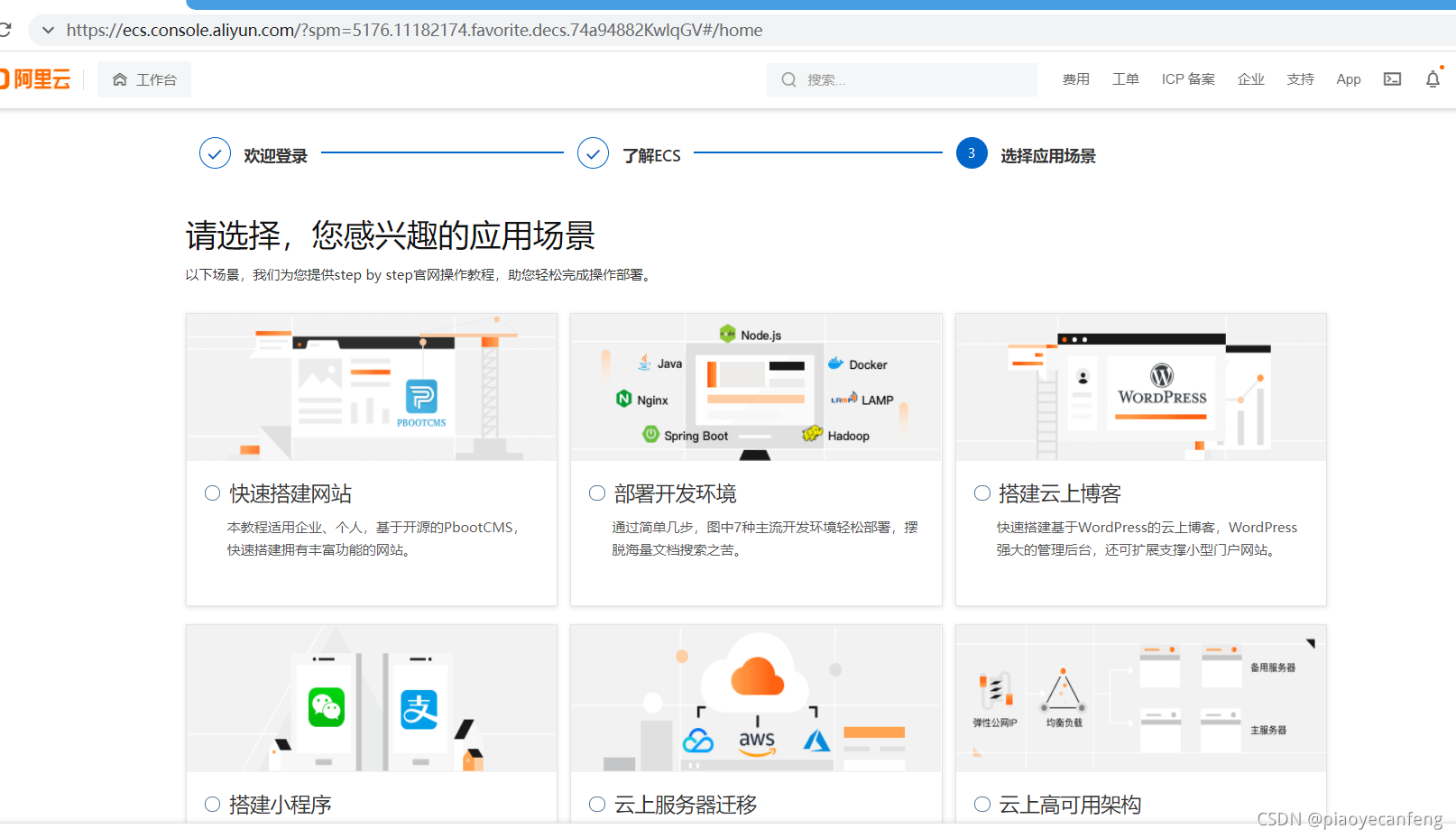Viewport: 1456px width, 838px height.
Task: Click the Alipay icon in mini-program card
Action: pyautogui.click(x=419, y=709)
